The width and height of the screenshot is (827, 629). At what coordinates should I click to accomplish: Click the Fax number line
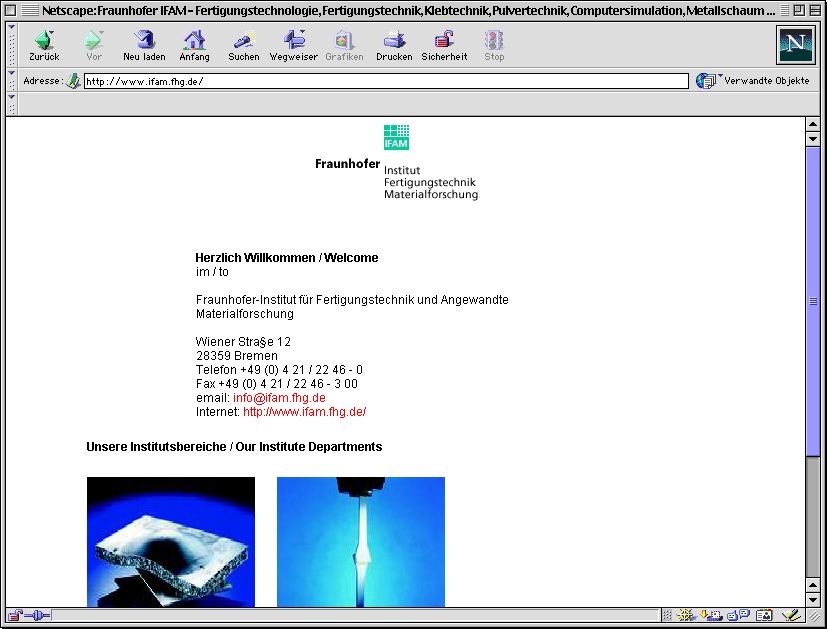277,384
